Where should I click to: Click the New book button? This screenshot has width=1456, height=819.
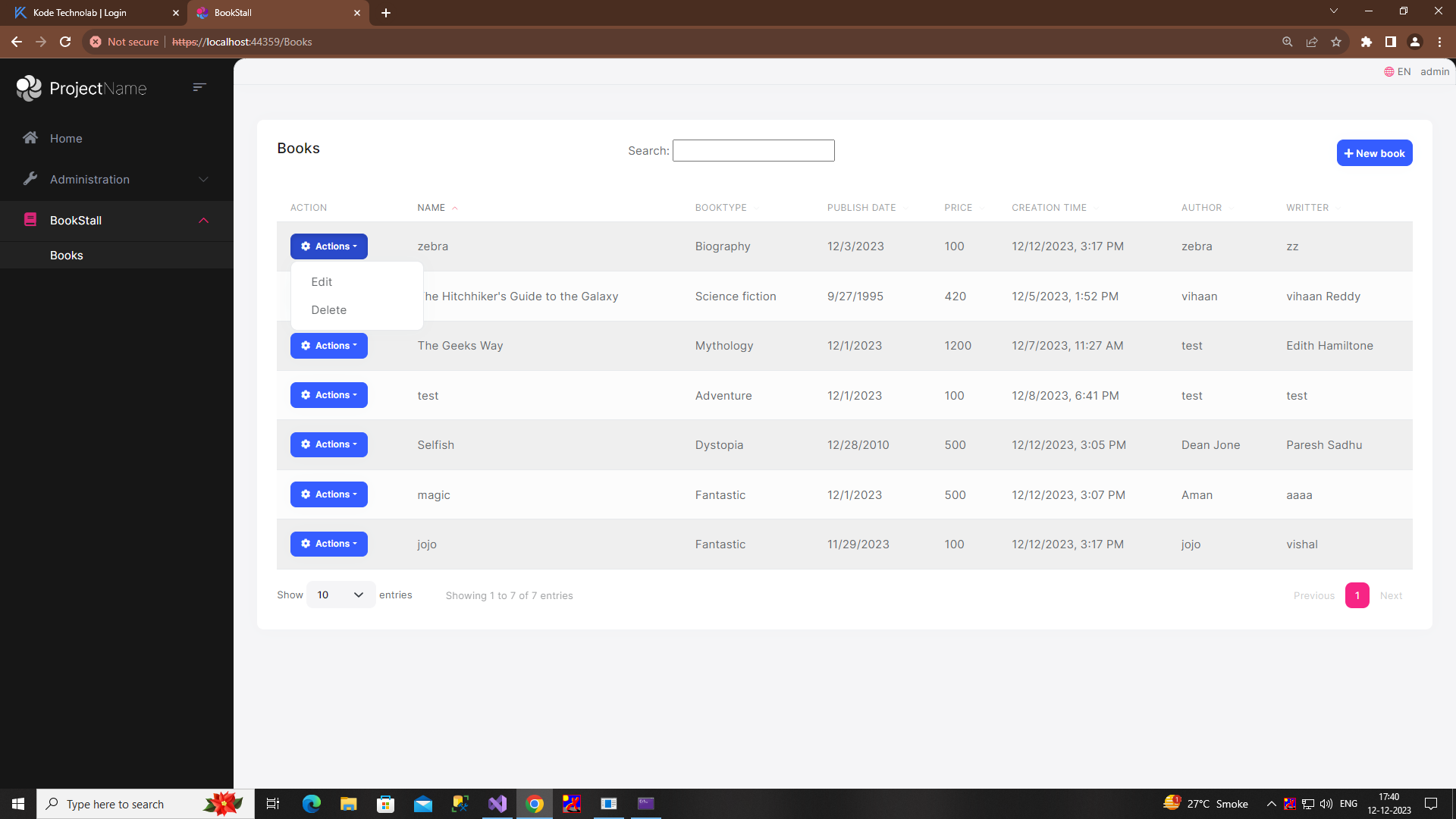click(x=1374, y=153)
